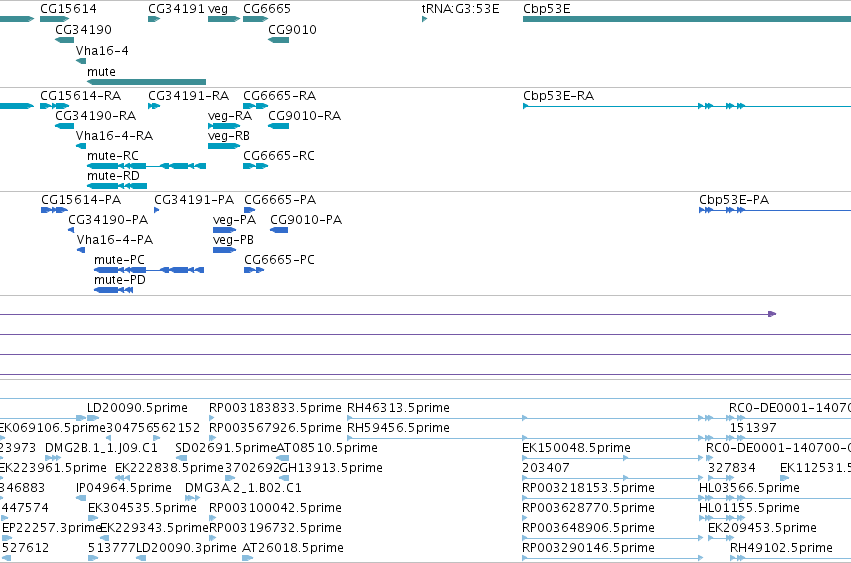The height and width of the screenshot is (563, 851).
Task: Click the veg-PB protein label
Action: (x=233, y=240)
